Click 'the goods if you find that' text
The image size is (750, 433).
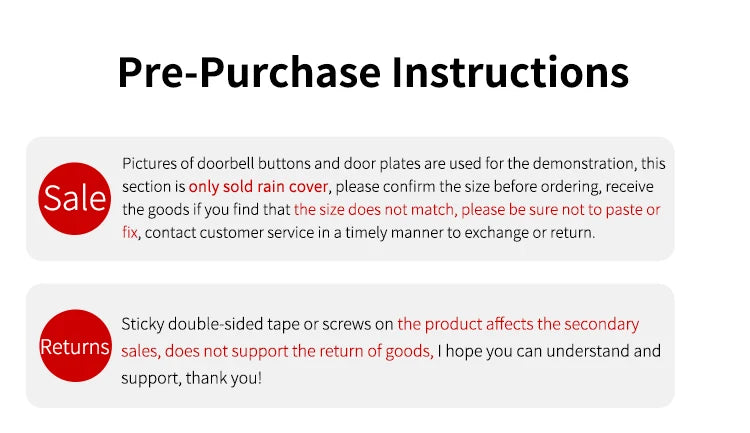206,210
